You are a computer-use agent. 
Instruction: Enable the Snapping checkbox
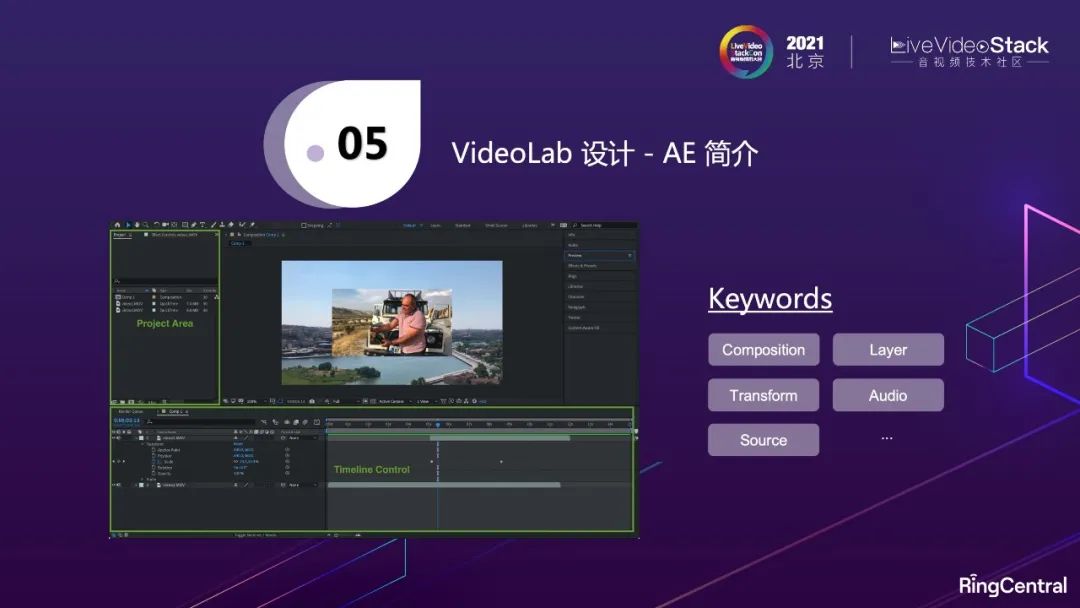[304, 225]
